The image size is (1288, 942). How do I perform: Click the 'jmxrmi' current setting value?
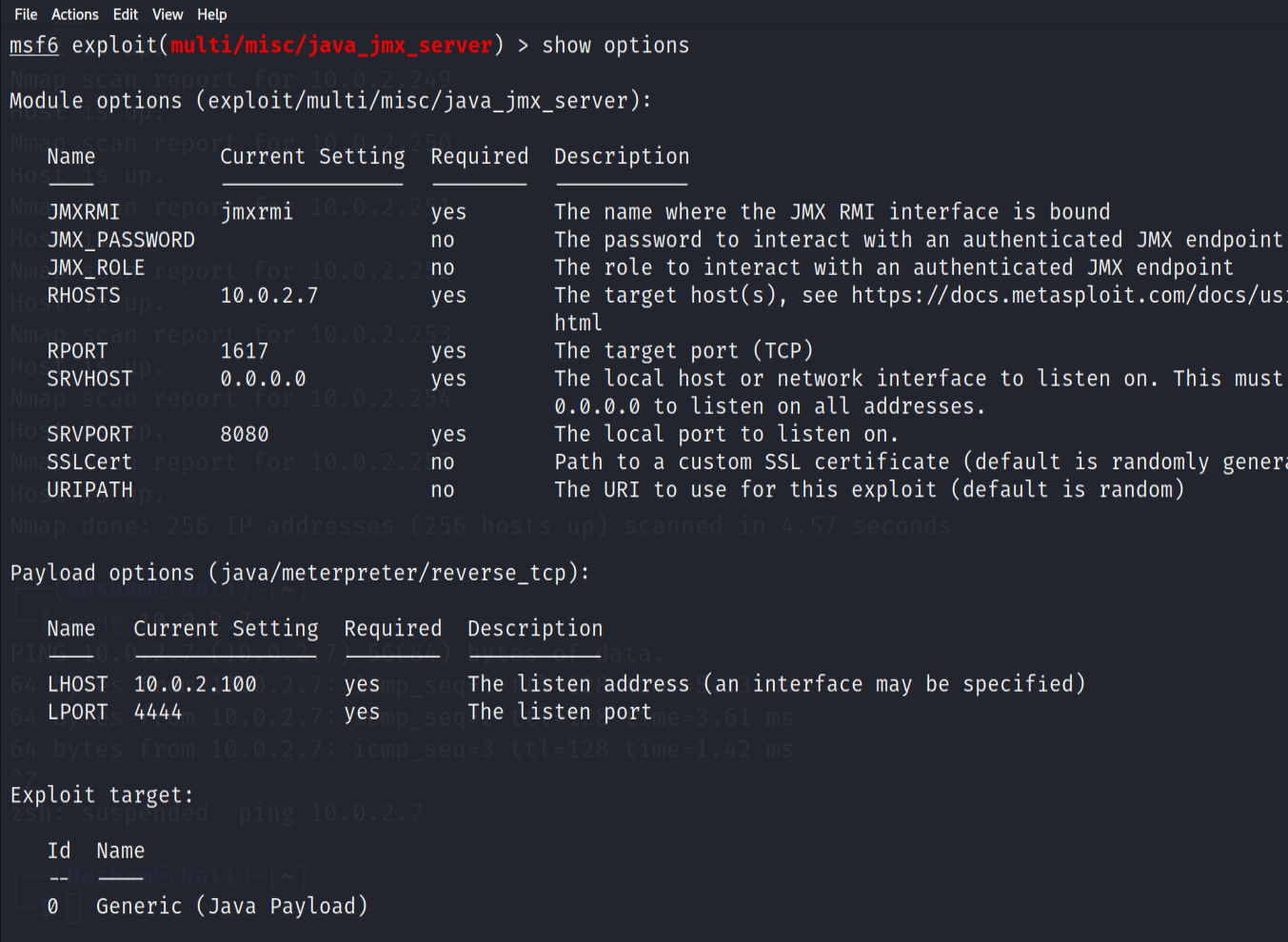click(257, 211)
